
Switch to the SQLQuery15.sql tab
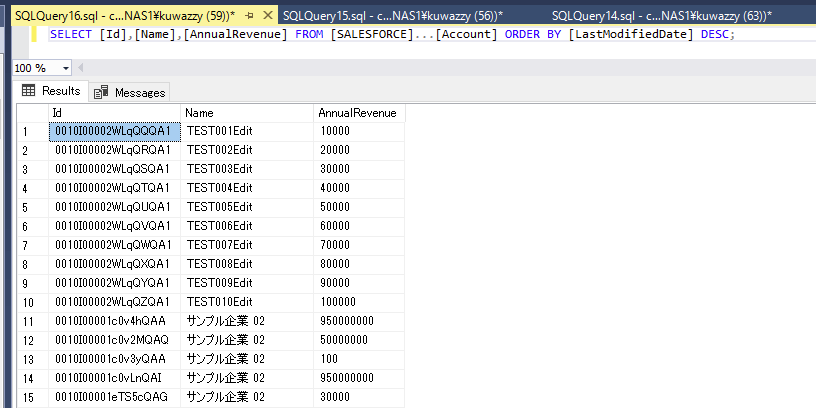391,16
